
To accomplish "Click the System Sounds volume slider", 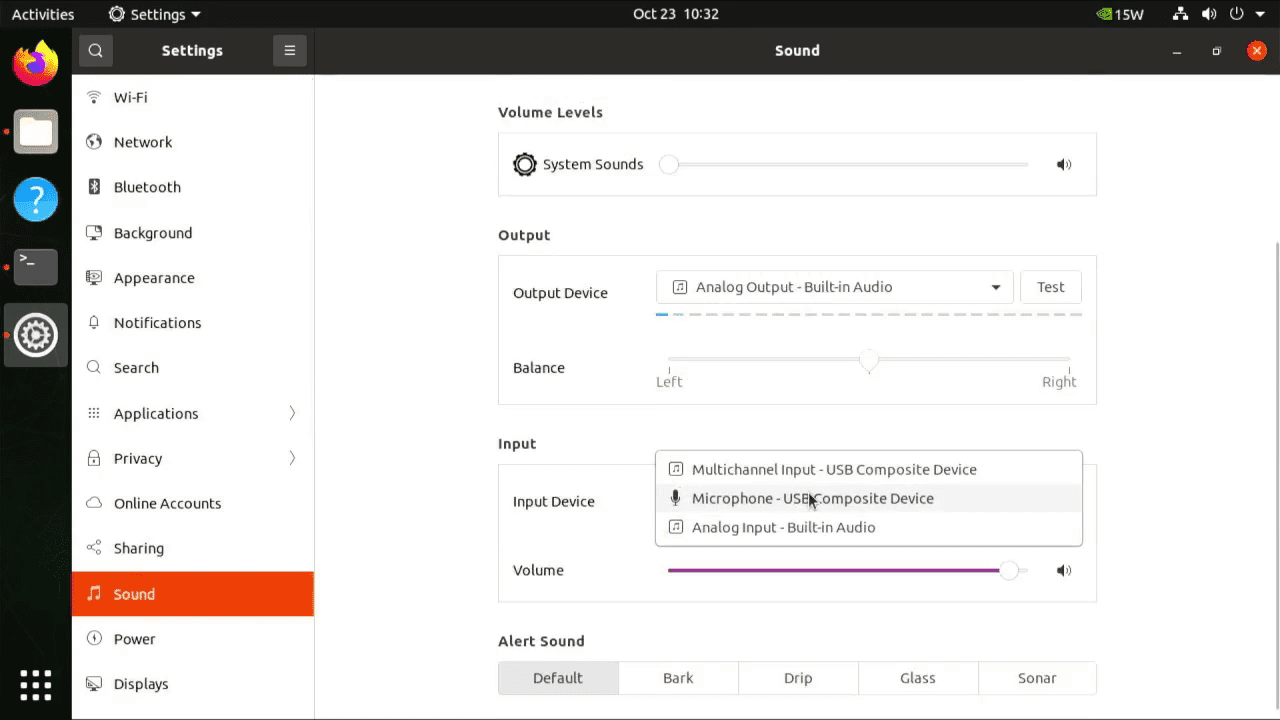I will click(x=848, y=165).
